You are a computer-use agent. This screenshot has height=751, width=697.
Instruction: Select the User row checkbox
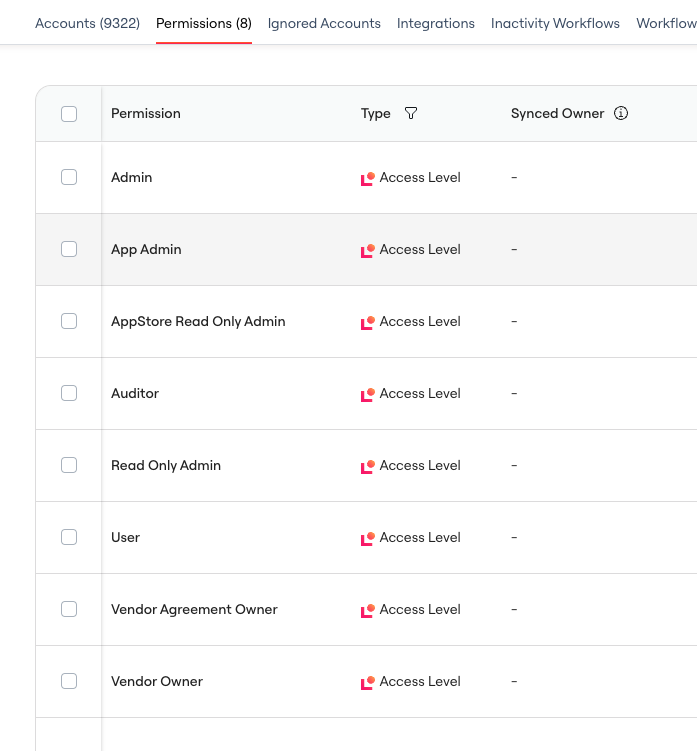[x=69, y=537]
